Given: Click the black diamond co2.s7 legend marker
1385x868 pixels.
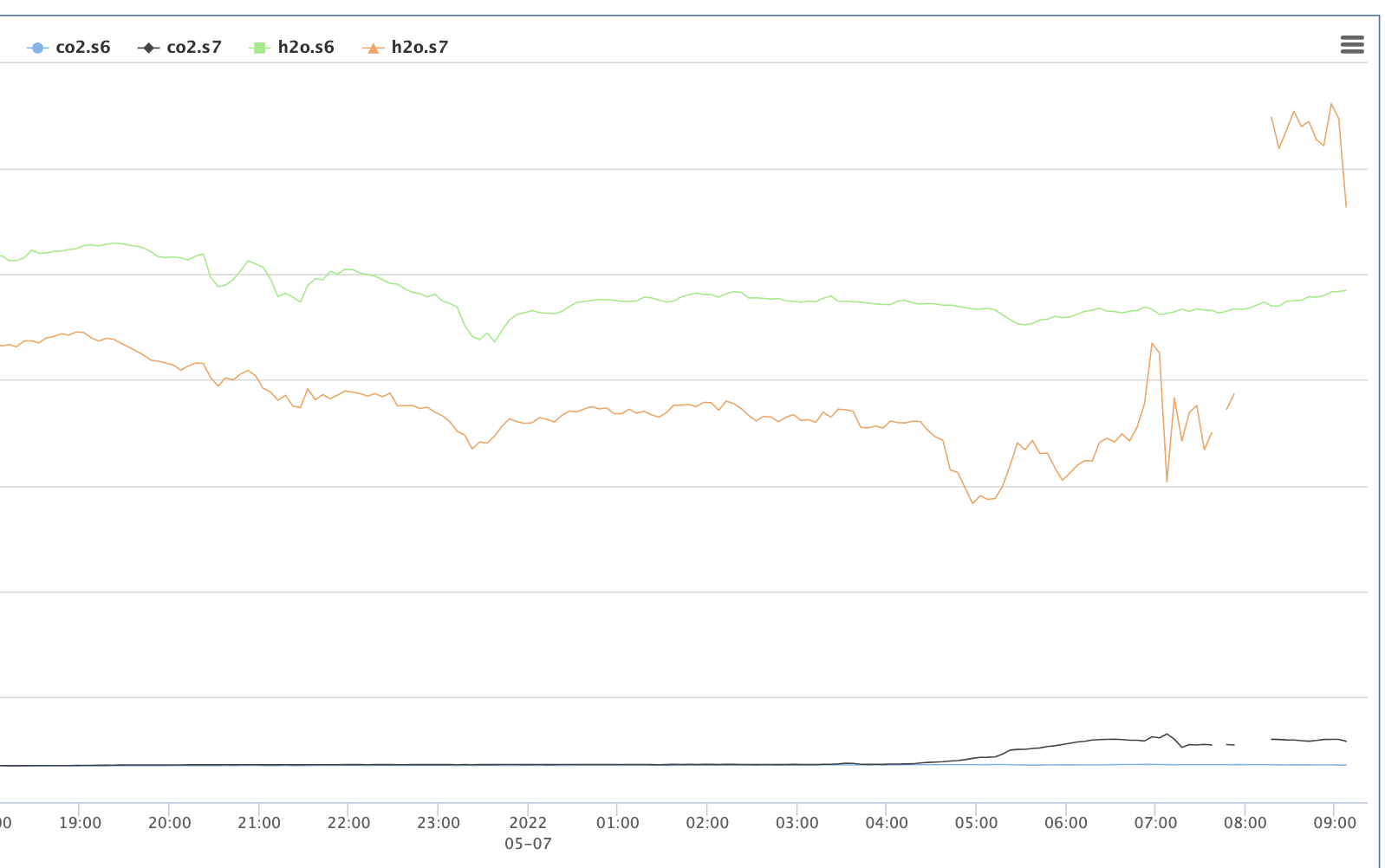Looking at the screenshot, I should [x=148, y=48].
